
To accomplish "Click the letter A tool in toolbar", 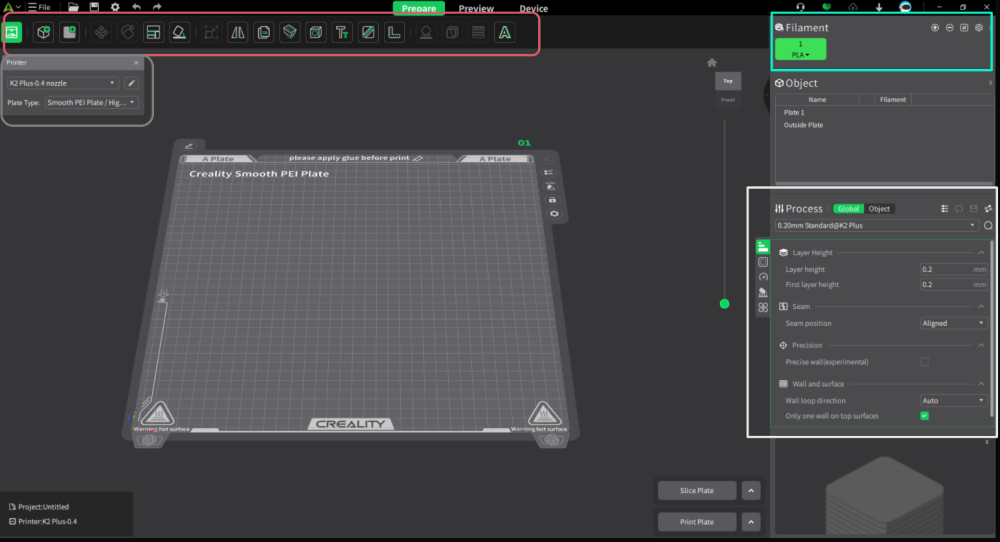I will pyautogui.click(x=504, y=33).
